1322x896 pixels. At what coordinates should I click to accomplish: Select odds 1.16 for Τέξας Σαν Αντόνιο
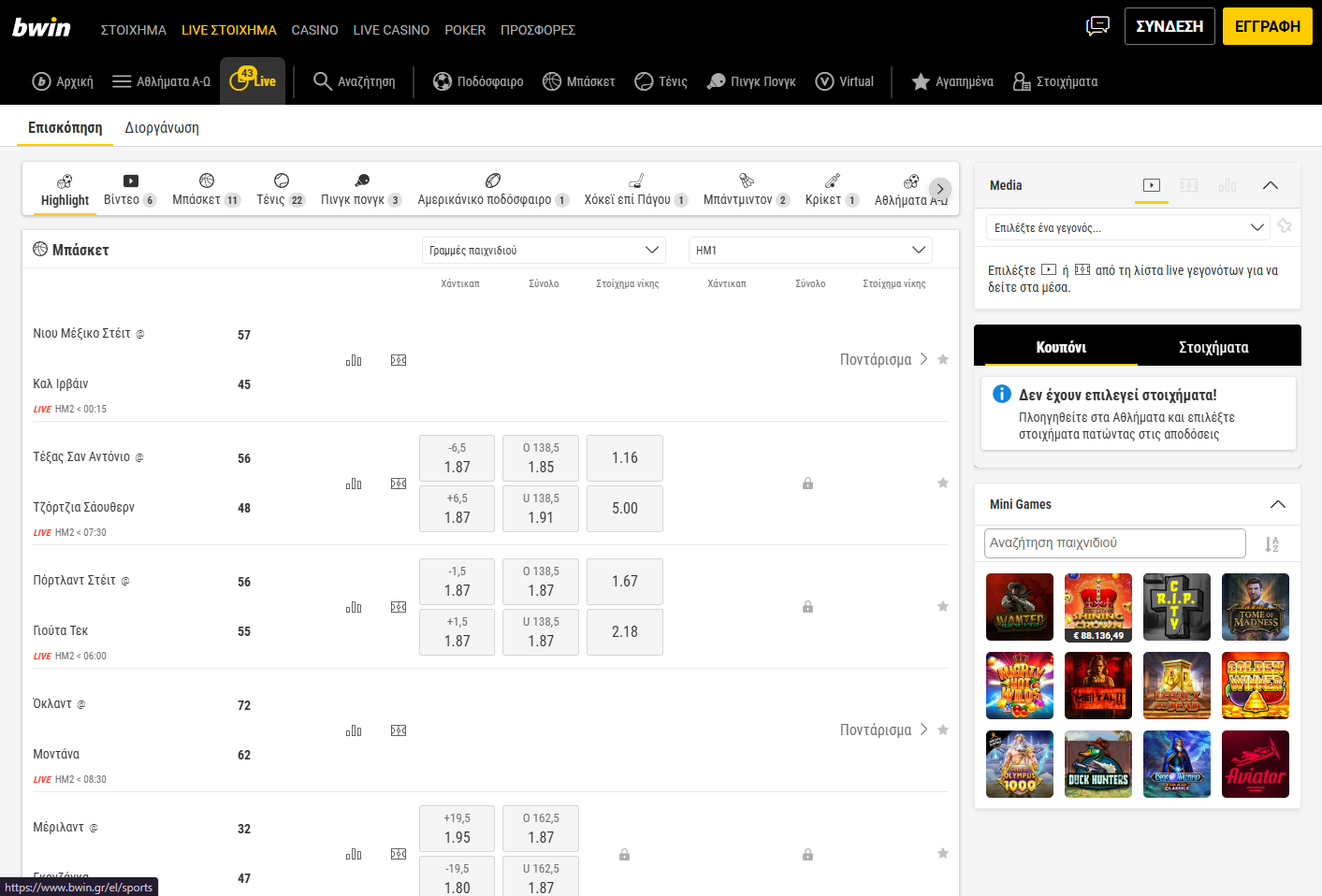[624, 458]
